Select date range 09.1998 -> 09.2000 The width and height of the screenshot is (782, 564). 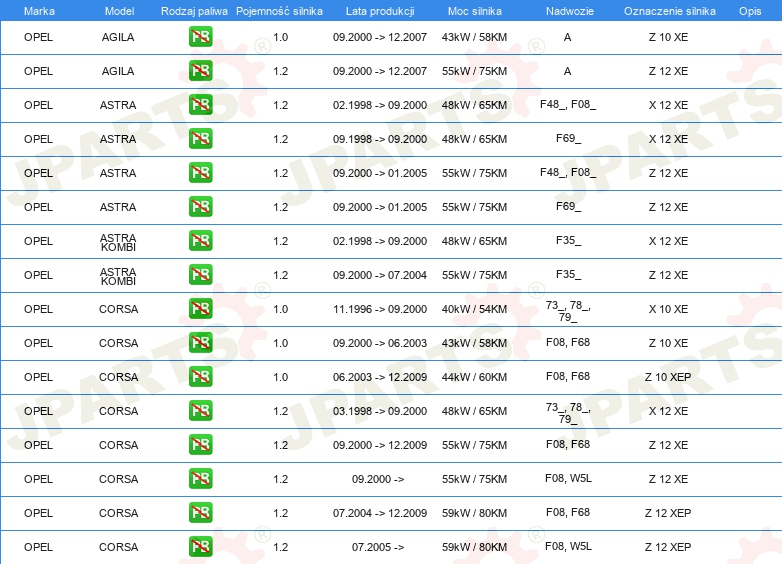pyautogui.click(x=380, y=139)
